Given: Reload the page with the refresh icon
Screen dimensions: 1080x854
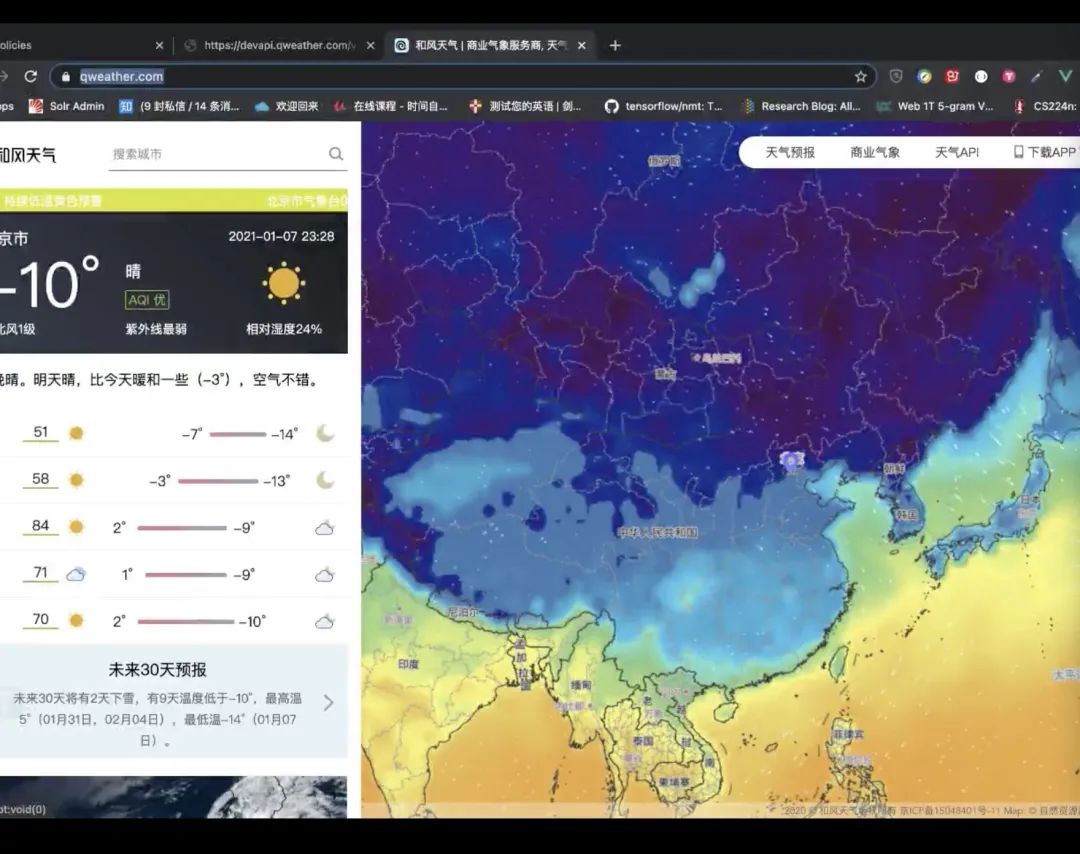Looking at the screenshot, I should coord(30,76).
